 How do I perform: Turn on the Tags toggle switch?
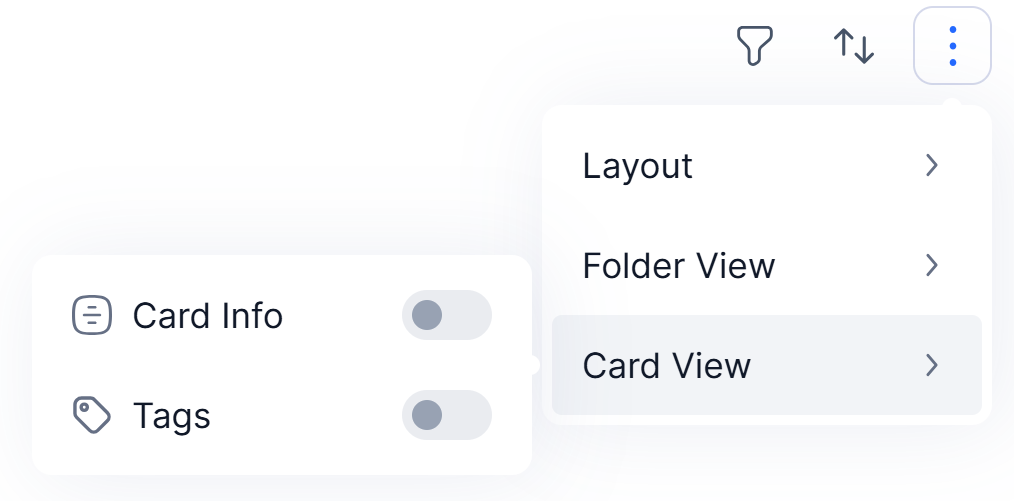[x=447, y=415]
